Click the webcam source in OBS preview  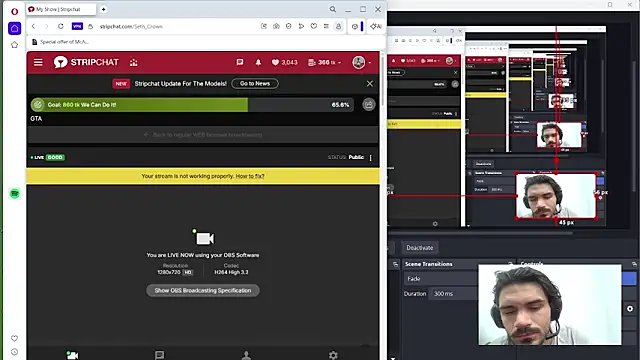556,196
